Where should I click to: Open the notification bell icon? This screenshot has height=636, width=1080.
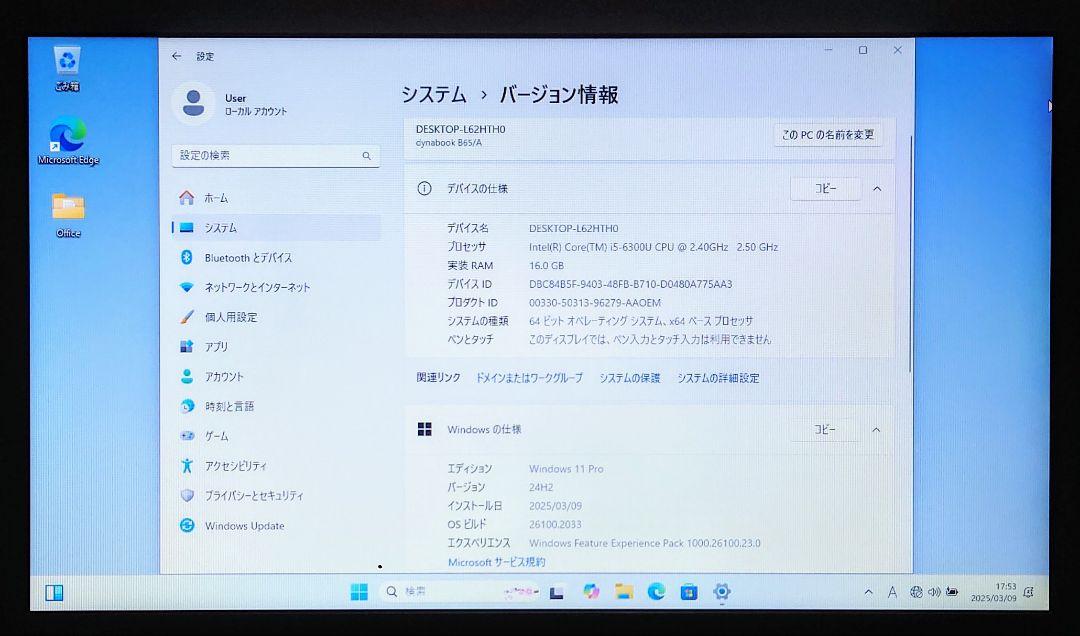tap(1030, 593)
